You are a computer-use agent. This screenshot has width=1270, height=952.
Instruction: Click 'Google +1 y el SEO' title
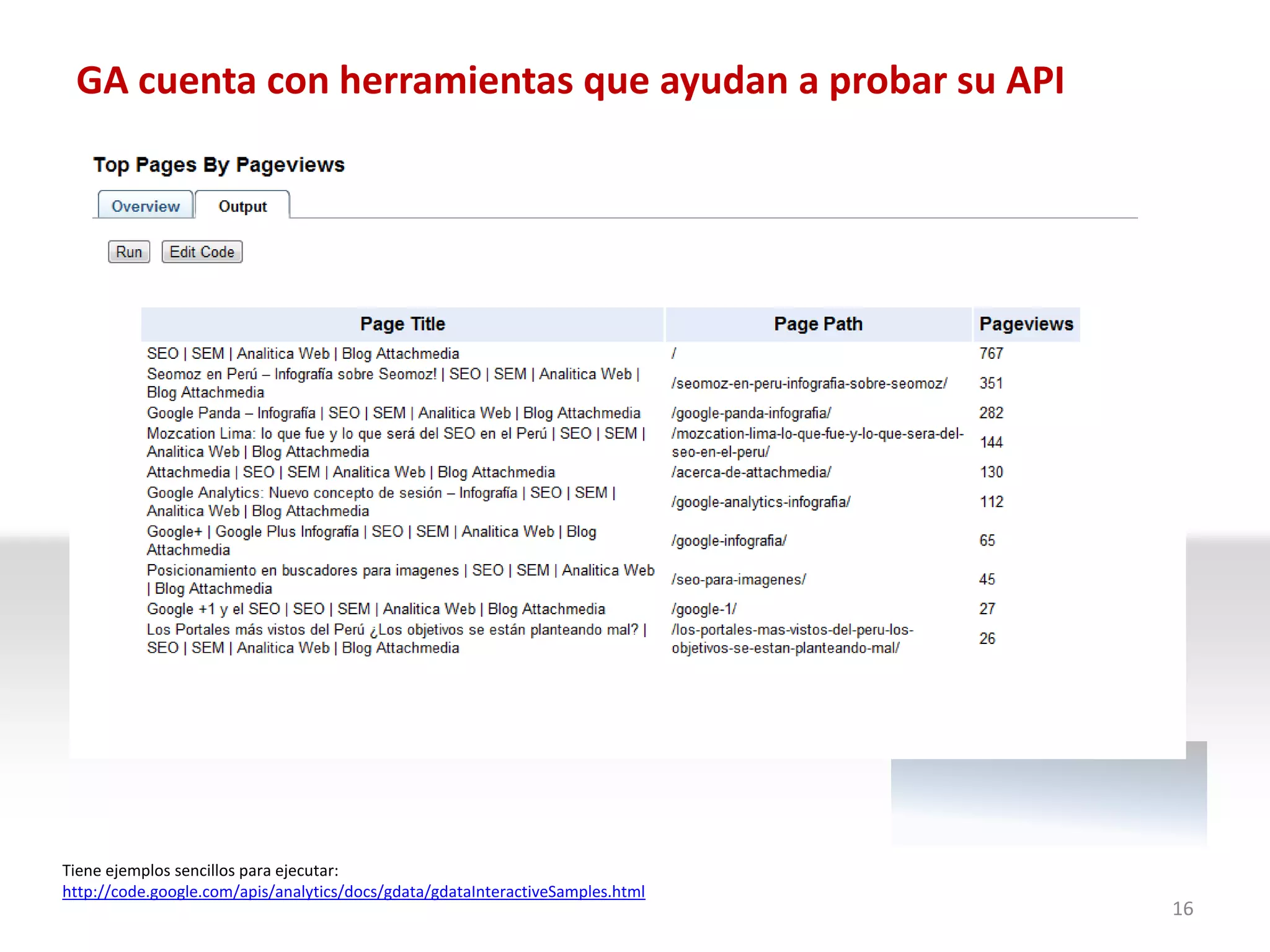(376, 609)
